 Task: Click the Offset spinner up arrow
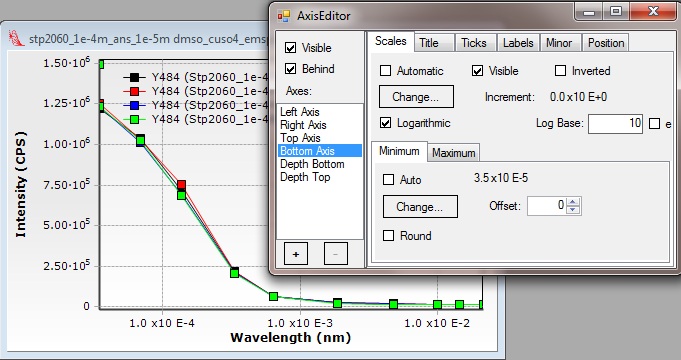point(573,201)
